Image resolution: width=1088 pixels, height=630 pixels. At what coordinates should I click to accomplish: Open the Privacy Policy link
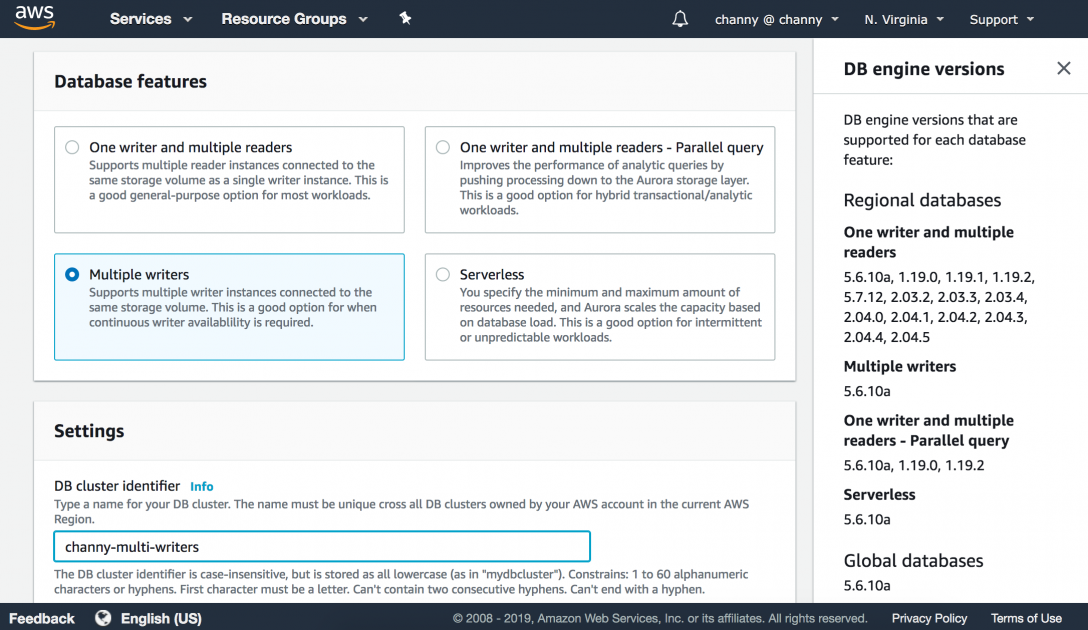[x=929, y=618]
